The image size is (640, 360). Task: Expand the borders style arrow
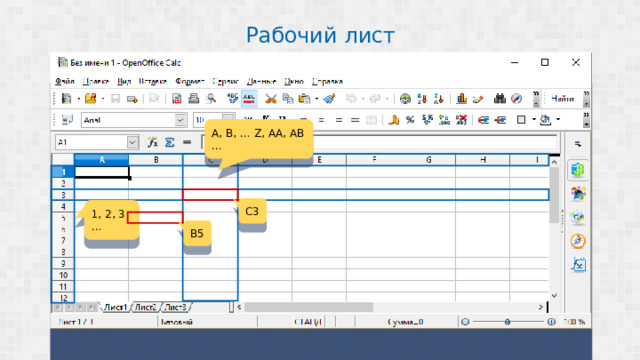[533, 120]
